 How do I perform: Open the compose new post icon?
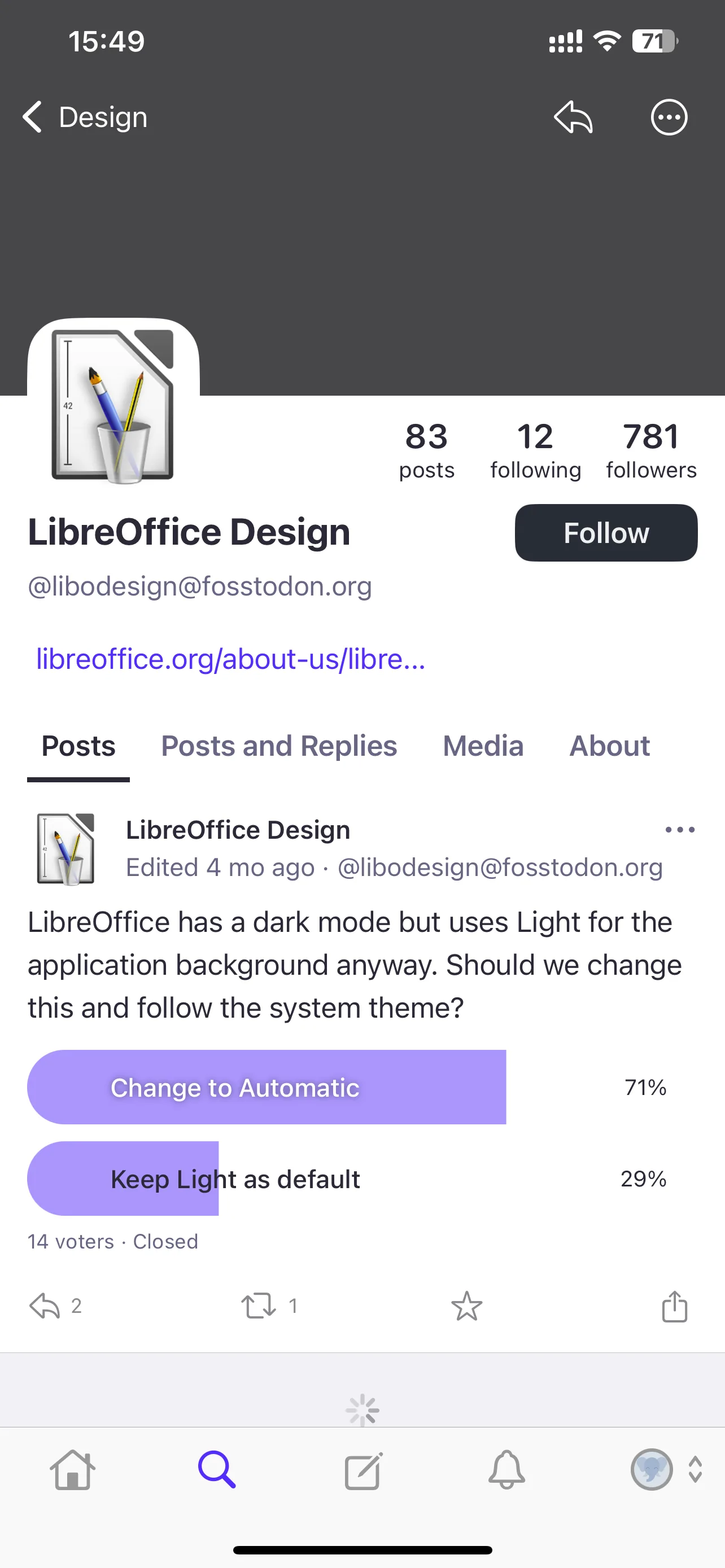[x=363, y=1470]
